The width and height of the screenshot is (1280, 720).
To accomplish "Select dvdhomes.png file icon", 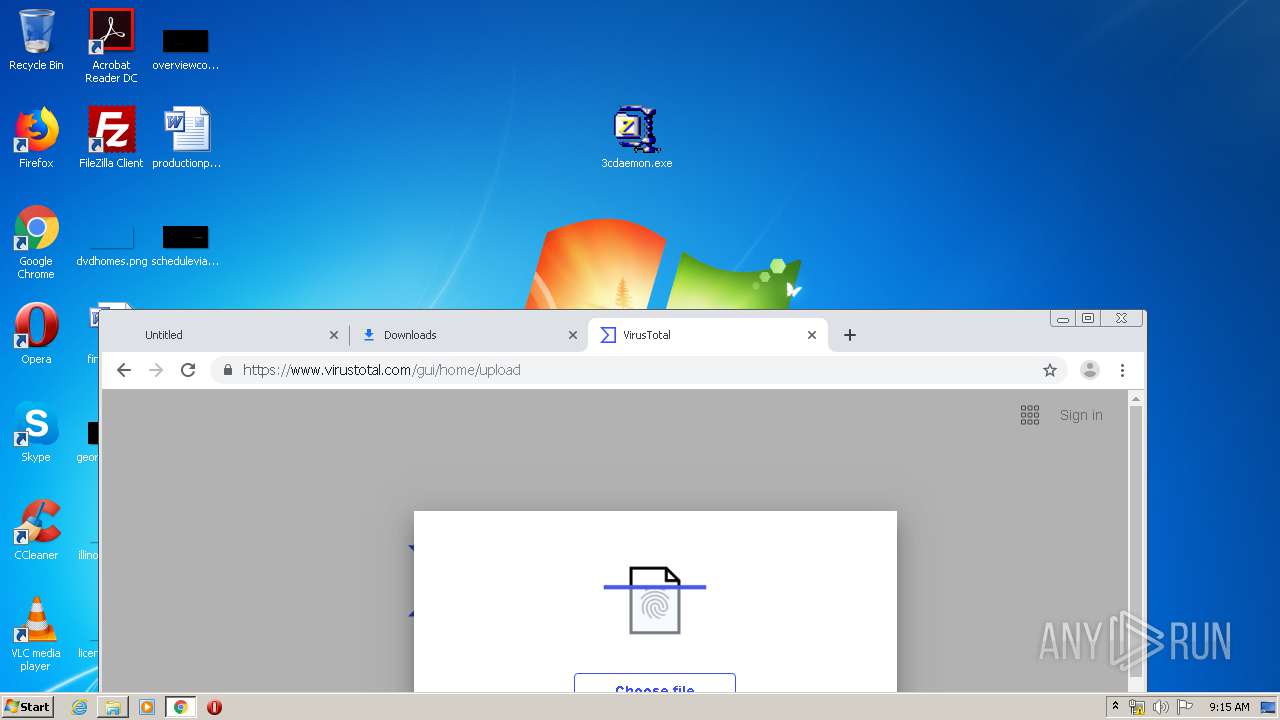I will click(111, 247).
